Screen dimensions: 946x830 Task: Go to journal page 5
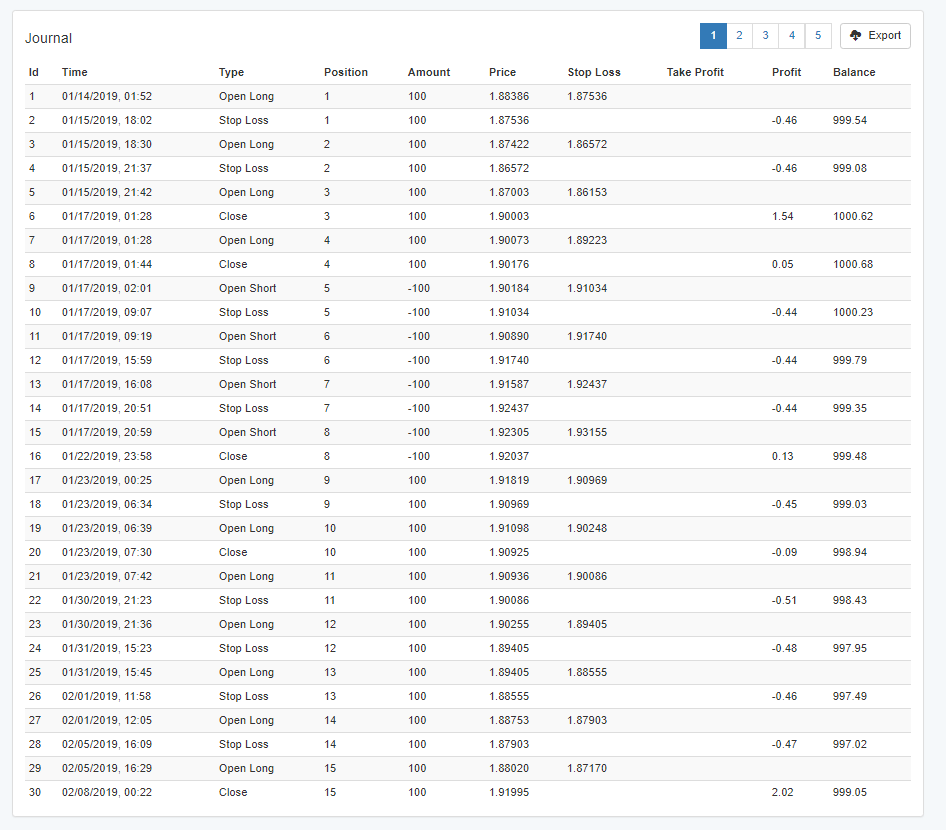[x=818, y=36]
